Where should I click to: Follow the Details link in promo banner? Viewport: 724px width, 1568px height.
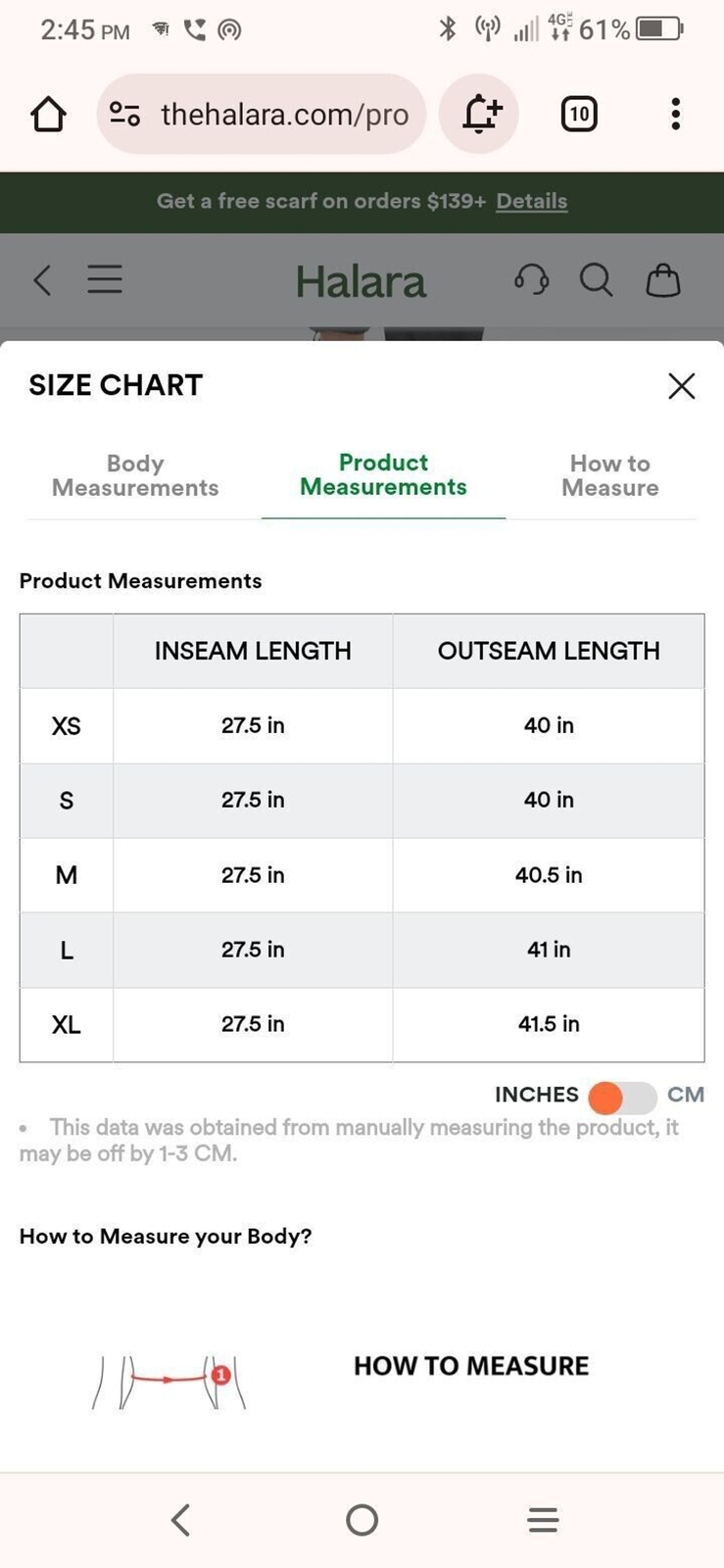pos(532,201)
